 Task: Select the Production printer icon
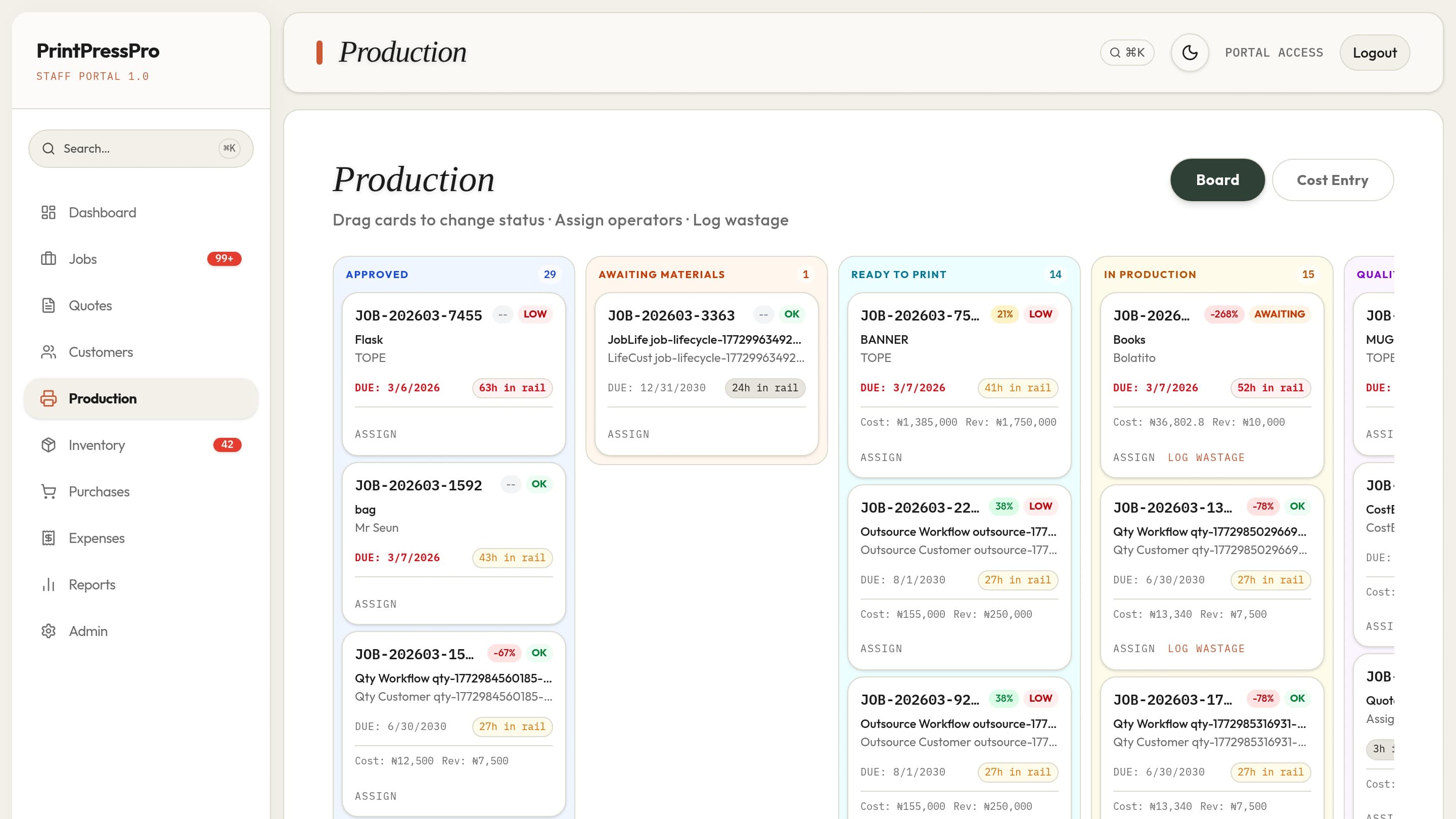click(48, 398)
